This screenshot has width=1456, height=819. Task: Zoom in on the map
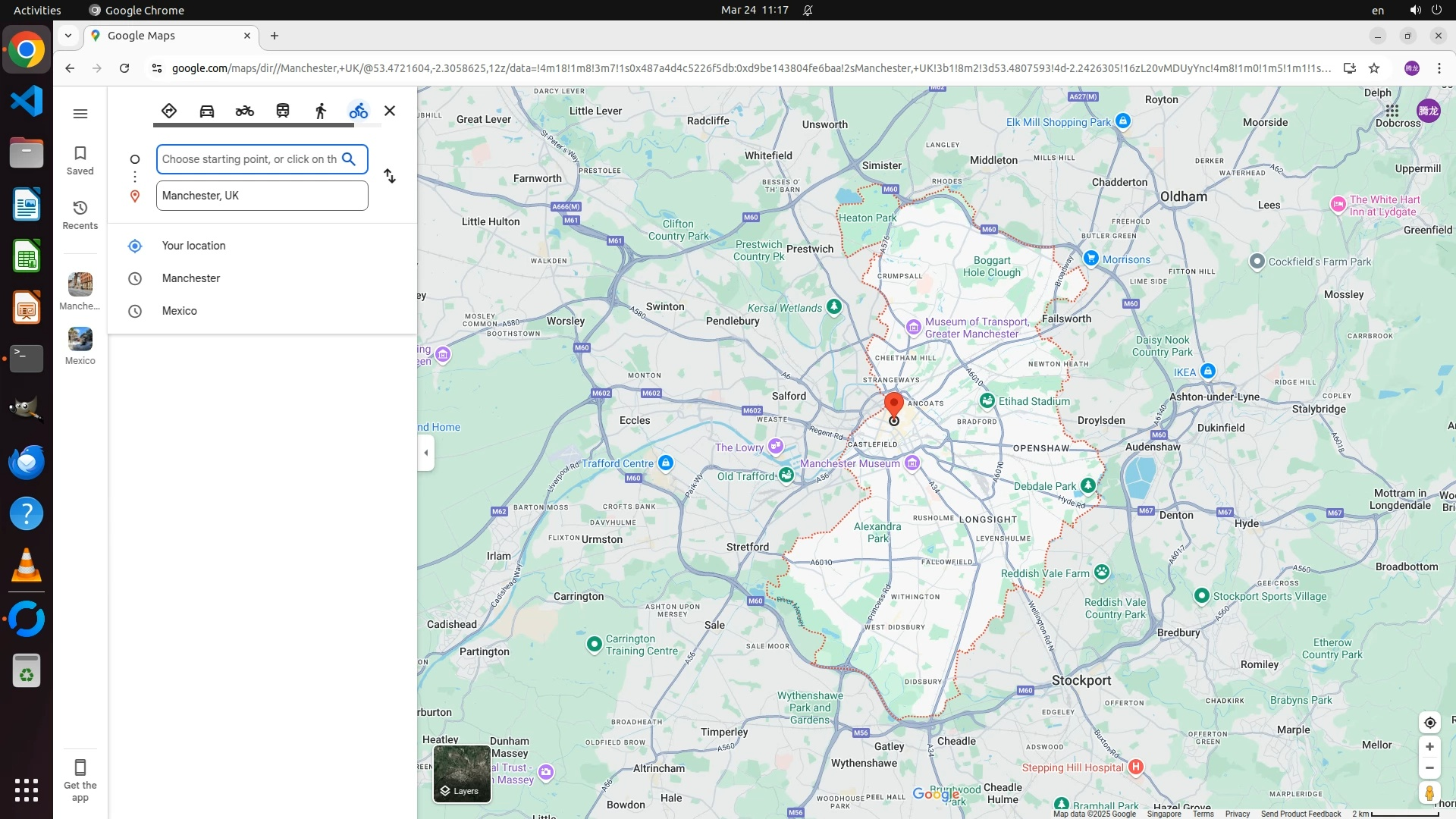pos(1429,747)
